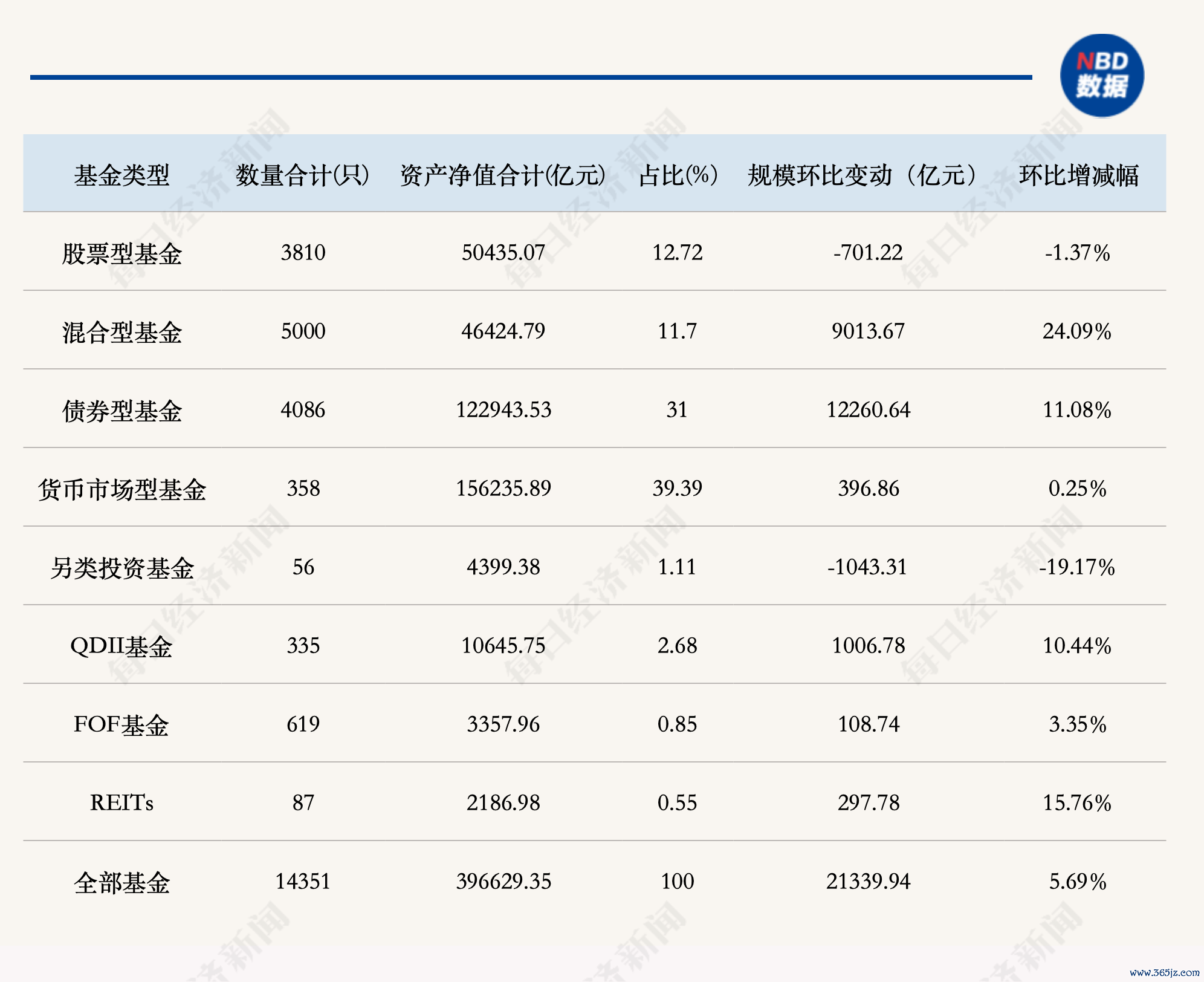Select count cell 3810

[x=303, y=252]
